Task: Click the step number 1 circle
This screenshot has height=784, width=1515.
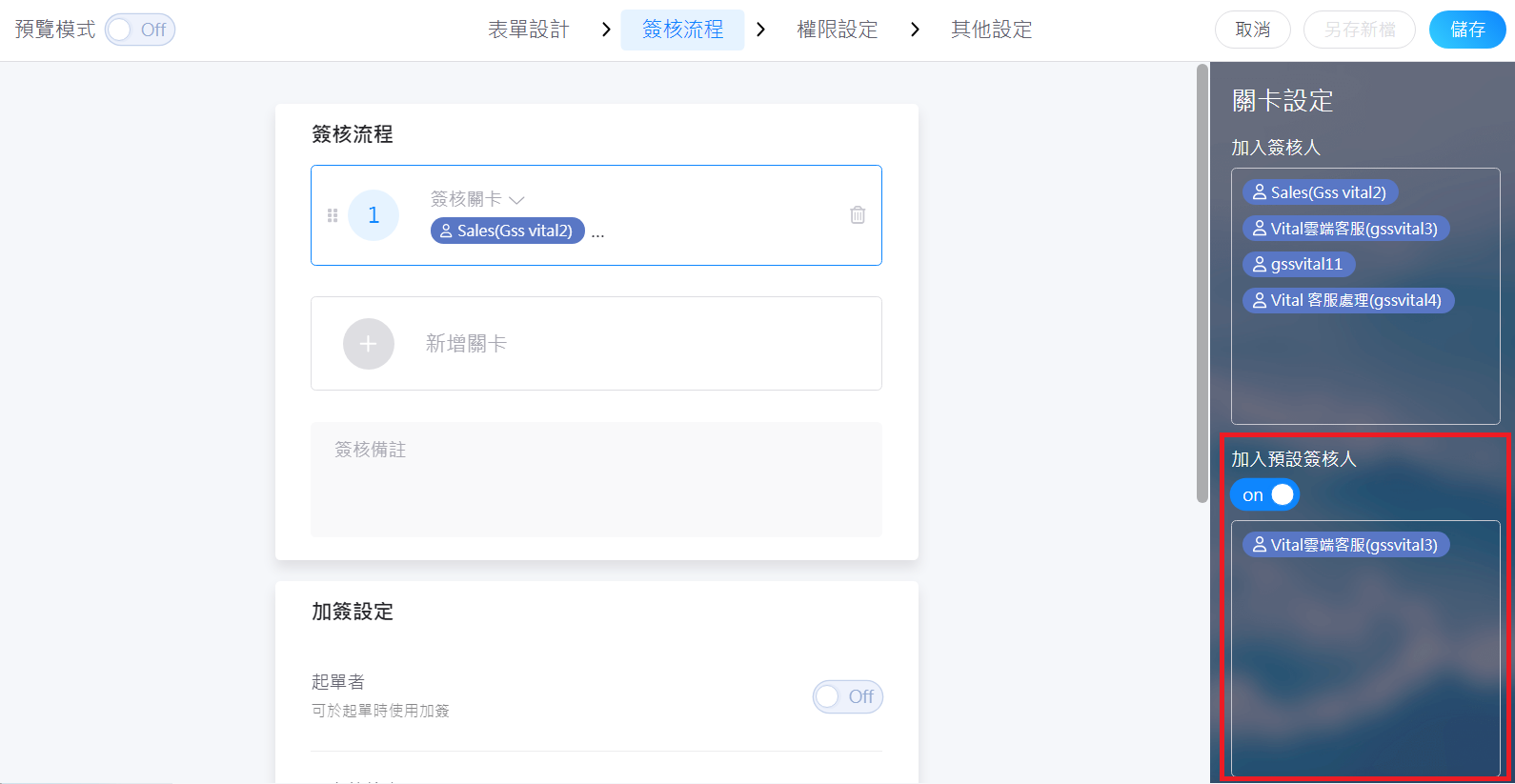Action: [374, 215]
